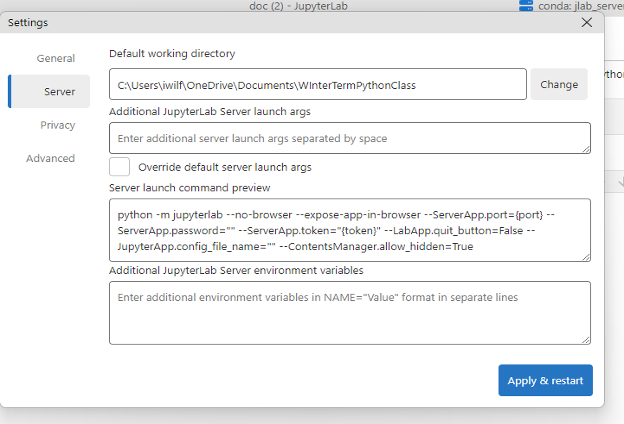Click Apply & restart button
The width and height of the screenshot is (624, 424).
pos(545,380)
